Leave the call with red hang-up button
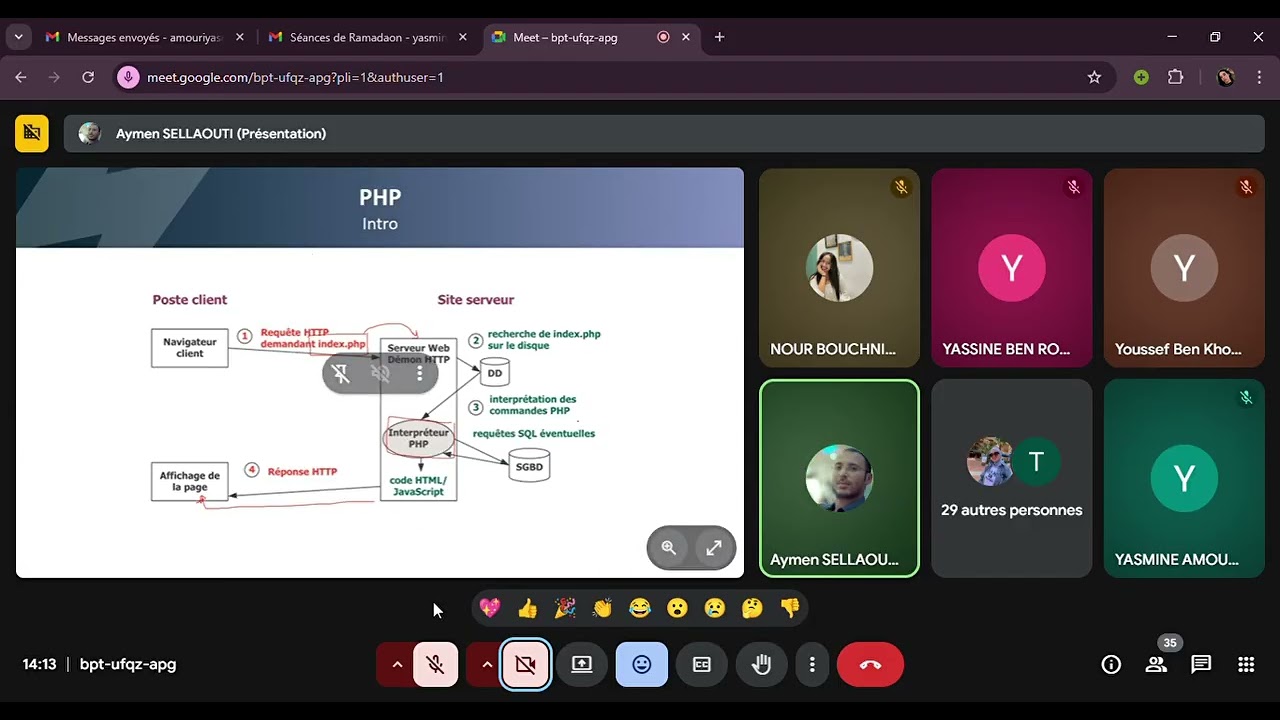Screen dimensions: 1280x720 (x=870, y=664)
